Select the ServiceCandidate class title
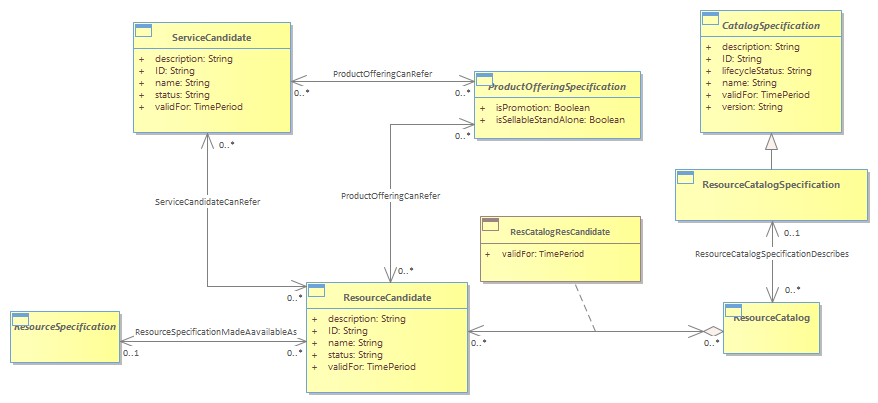The width and height of the screenshot is (878, 403). [x=211, y=38]
